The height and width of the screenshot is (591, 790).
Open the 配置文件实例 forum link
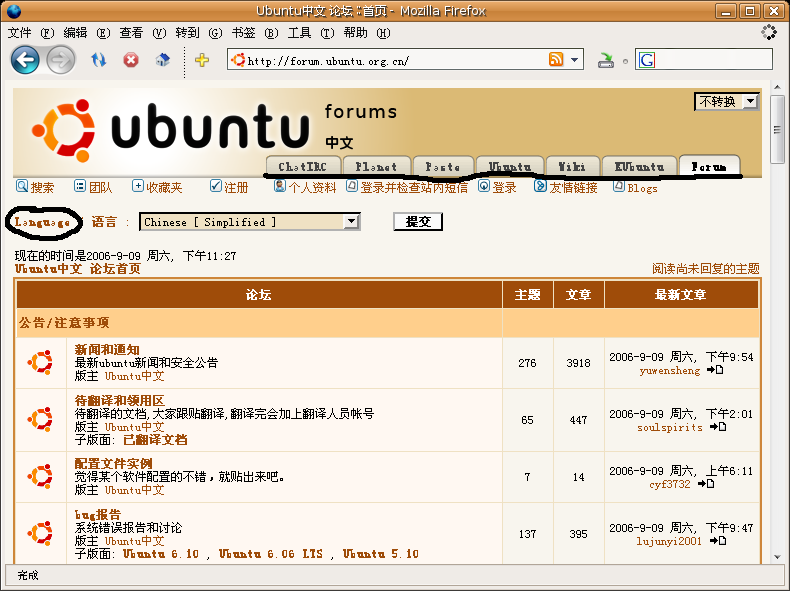click(x=113, y=463)
